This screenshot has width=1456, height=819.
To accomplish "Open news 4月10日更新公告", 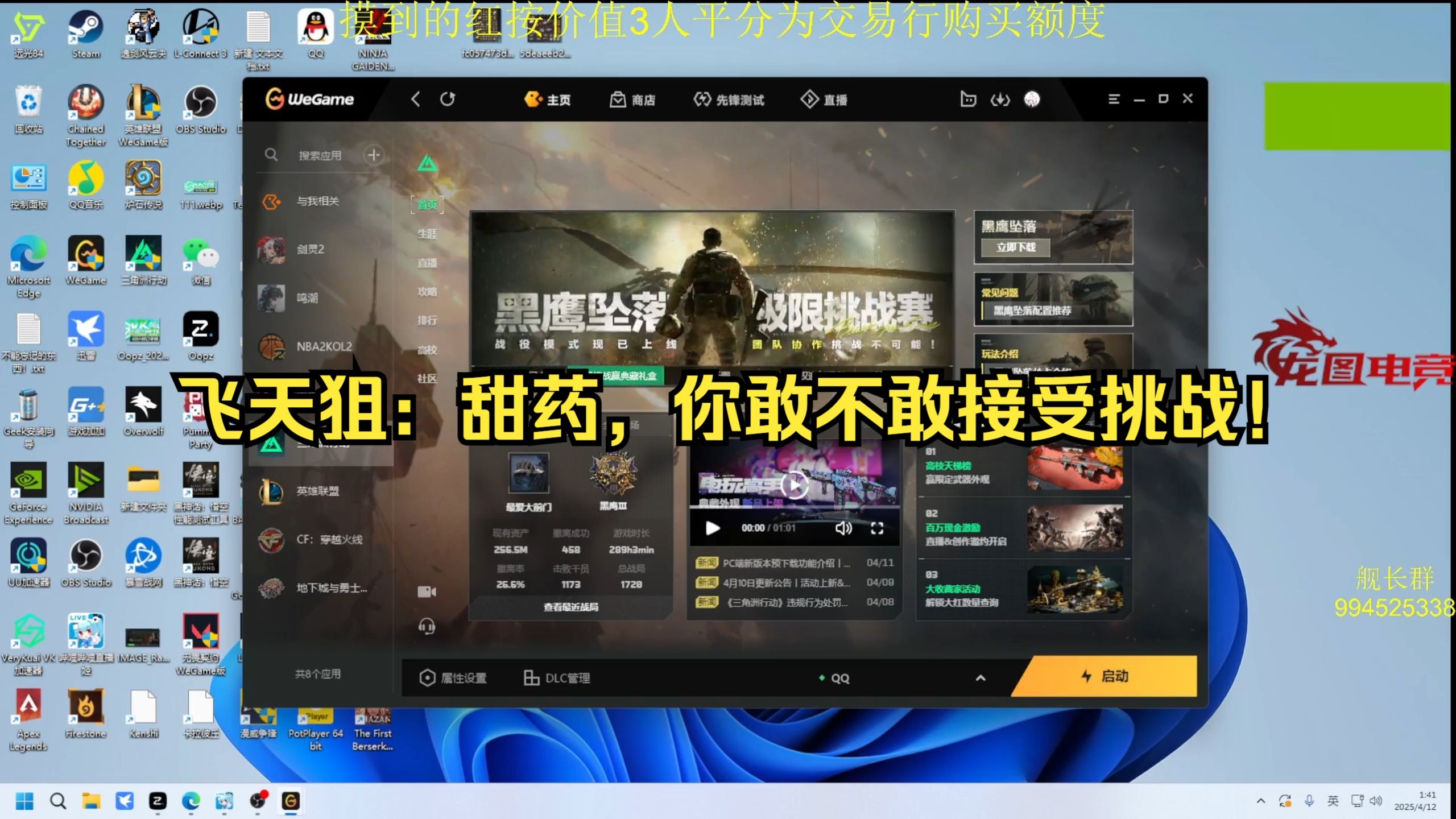I will [x=787, y=583].
